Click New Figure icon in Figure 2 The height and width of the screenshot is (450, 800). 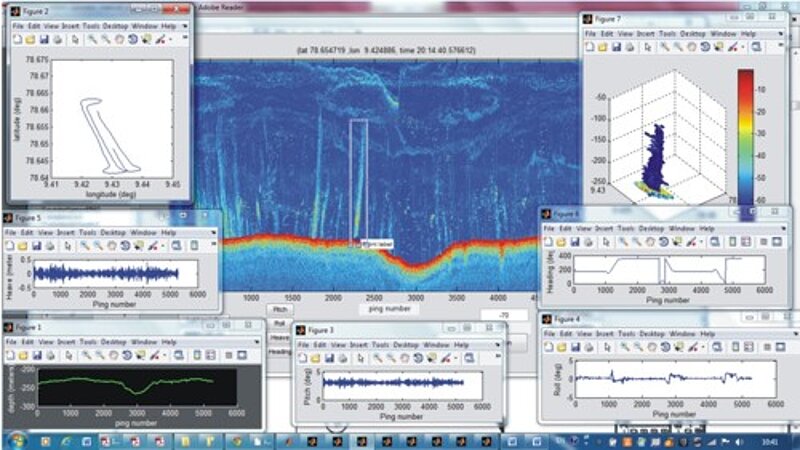pos(17,38)
